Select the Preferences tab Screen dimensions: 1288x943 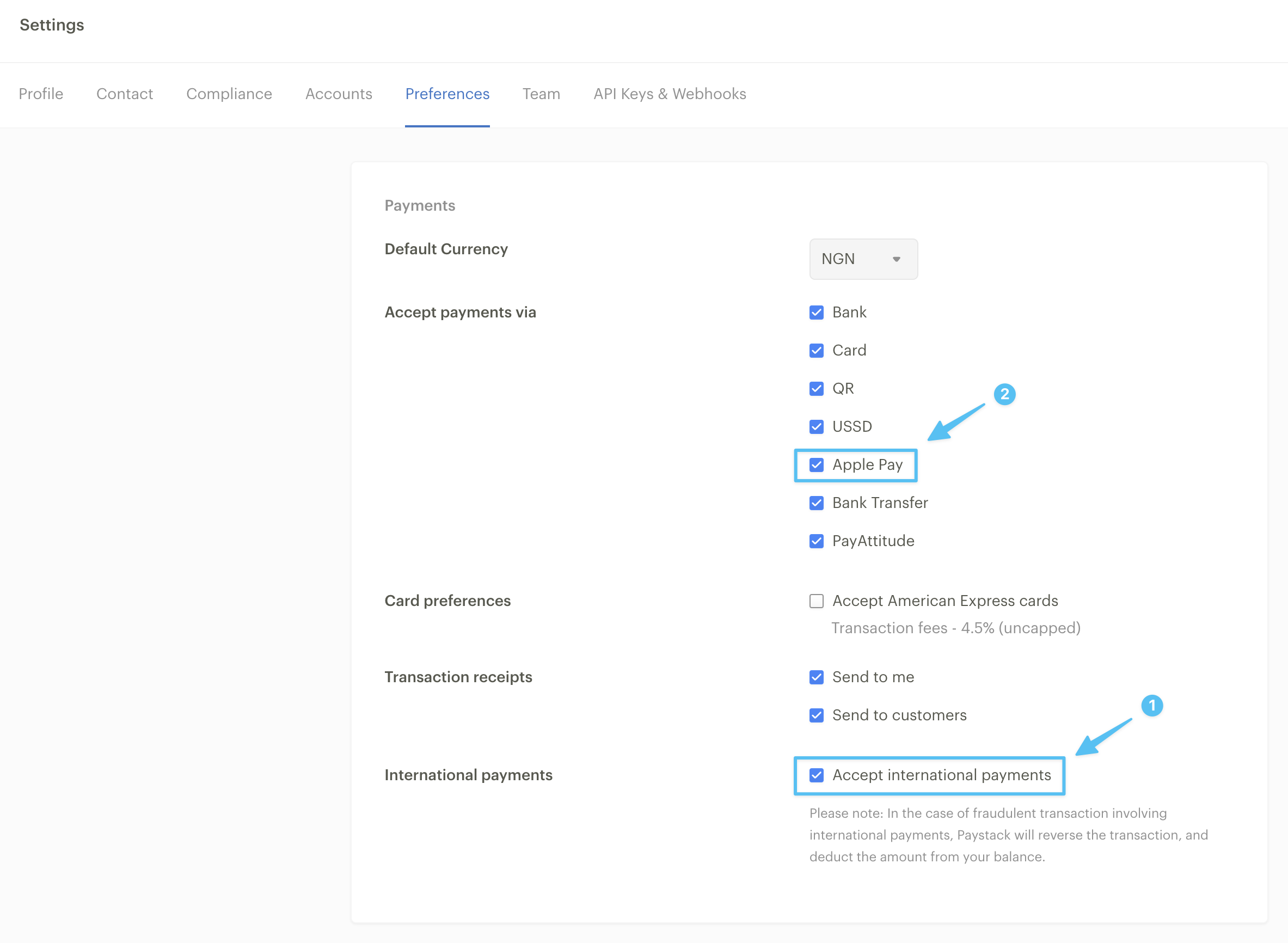point(447,94)
